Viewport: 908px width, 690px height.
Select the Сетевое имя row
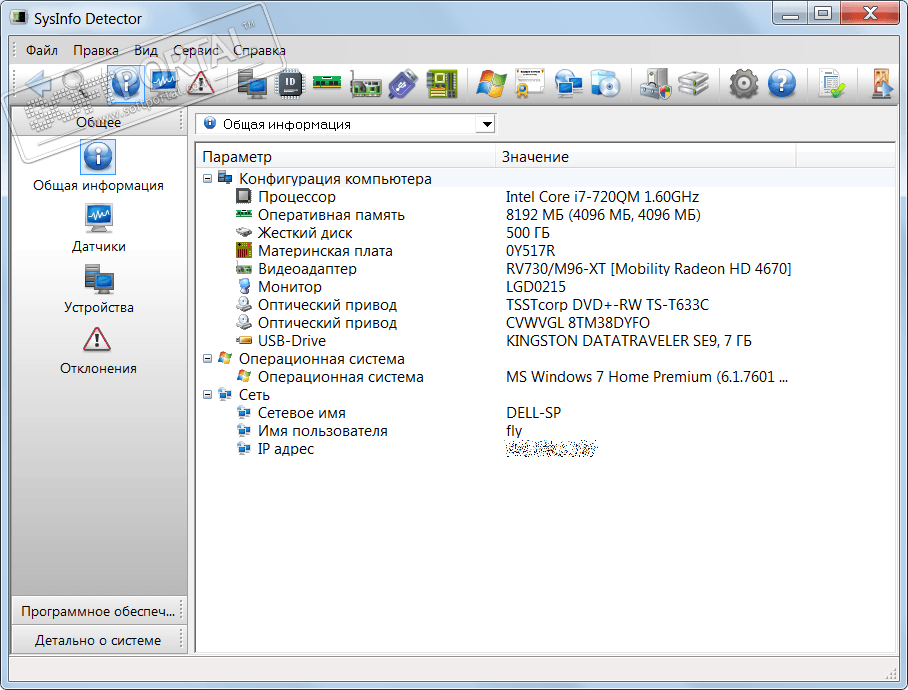coord(544,413)
